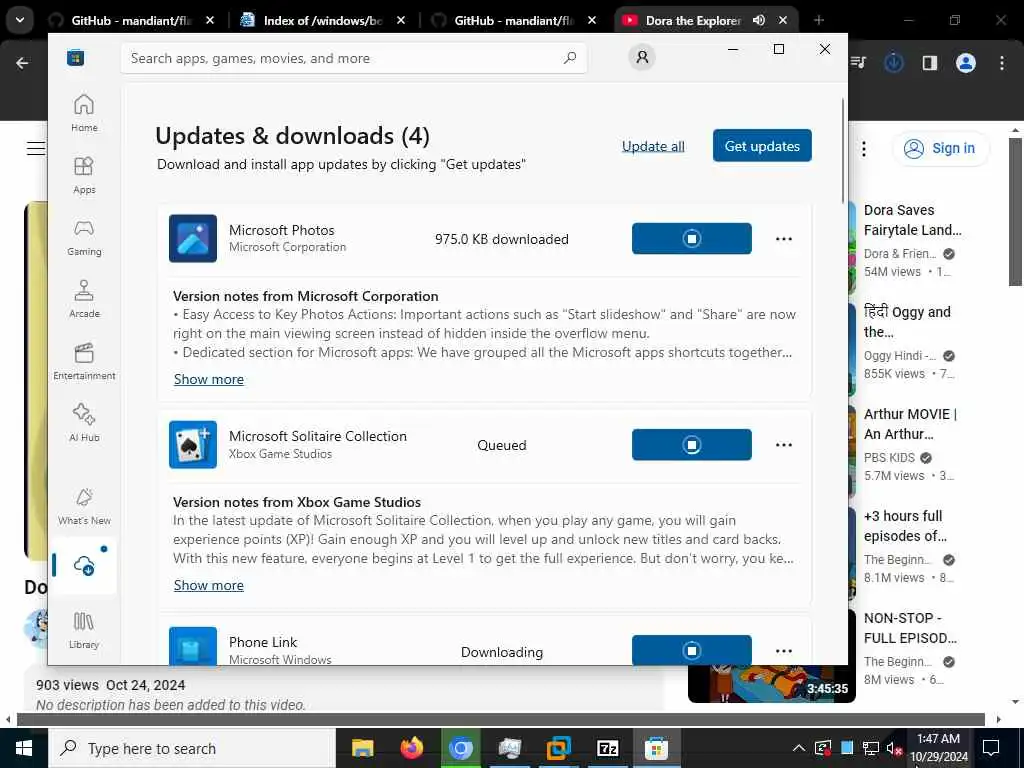Switch to first GitHub mandiant browser tab
This screenshot has width=1024, height=768.
coord(131,20)
